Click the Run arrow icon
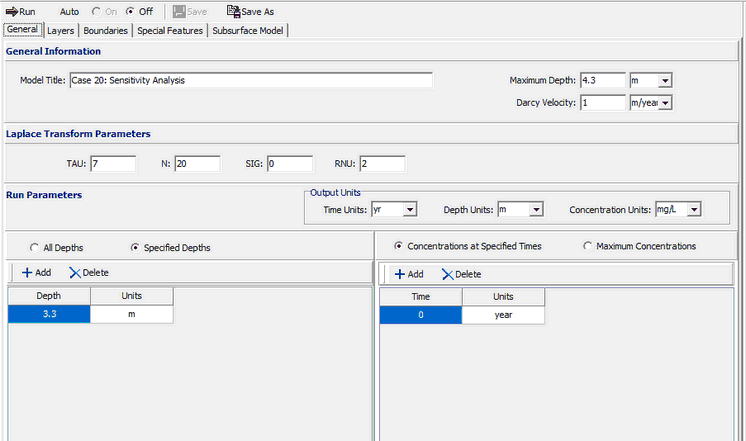The image size is (746, 441). point(12,11)
